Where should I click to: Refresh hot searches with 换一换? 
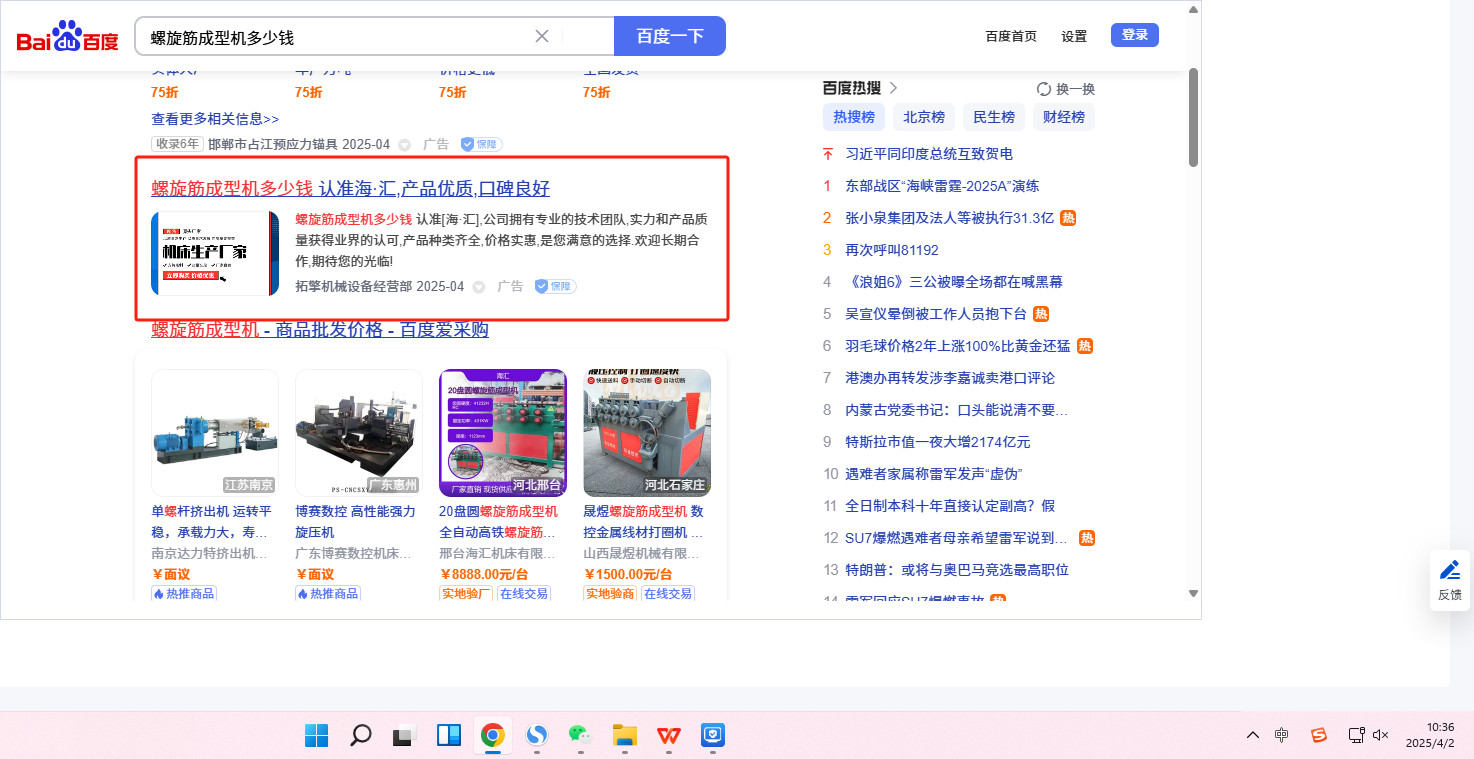coord(1066,88)
